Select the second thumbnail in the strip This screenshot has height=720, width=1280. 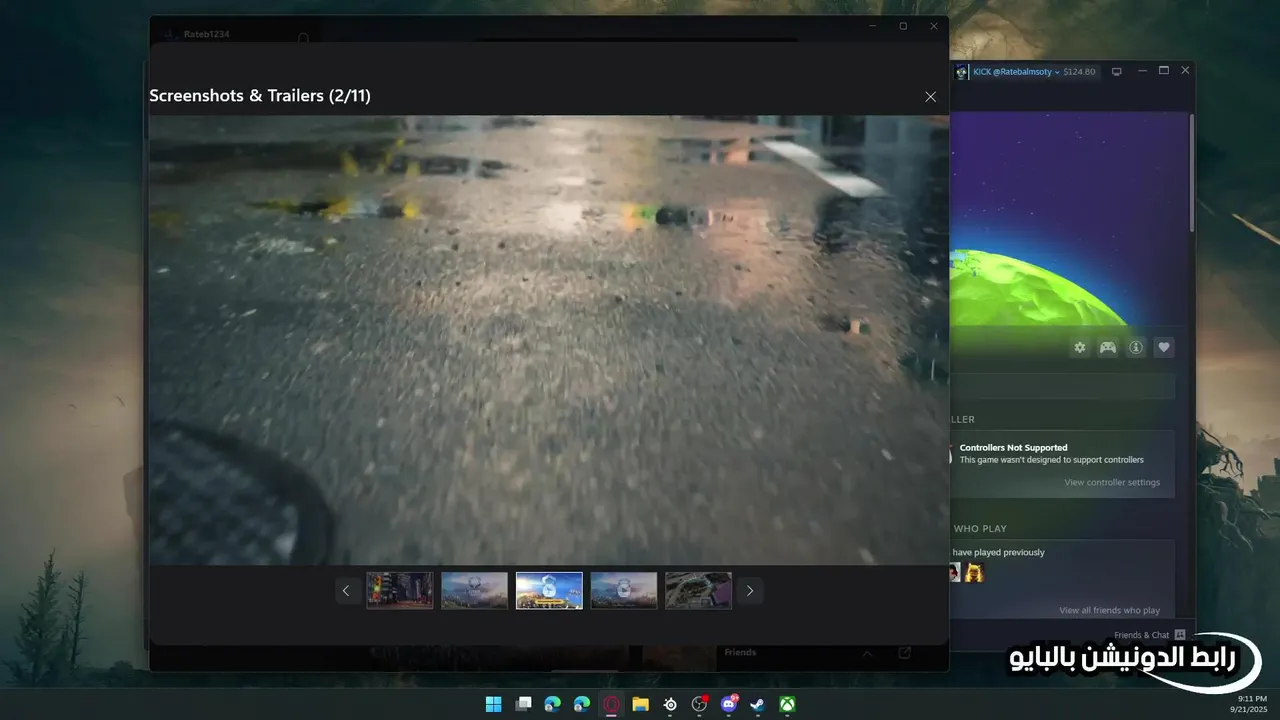pos(475,590)
